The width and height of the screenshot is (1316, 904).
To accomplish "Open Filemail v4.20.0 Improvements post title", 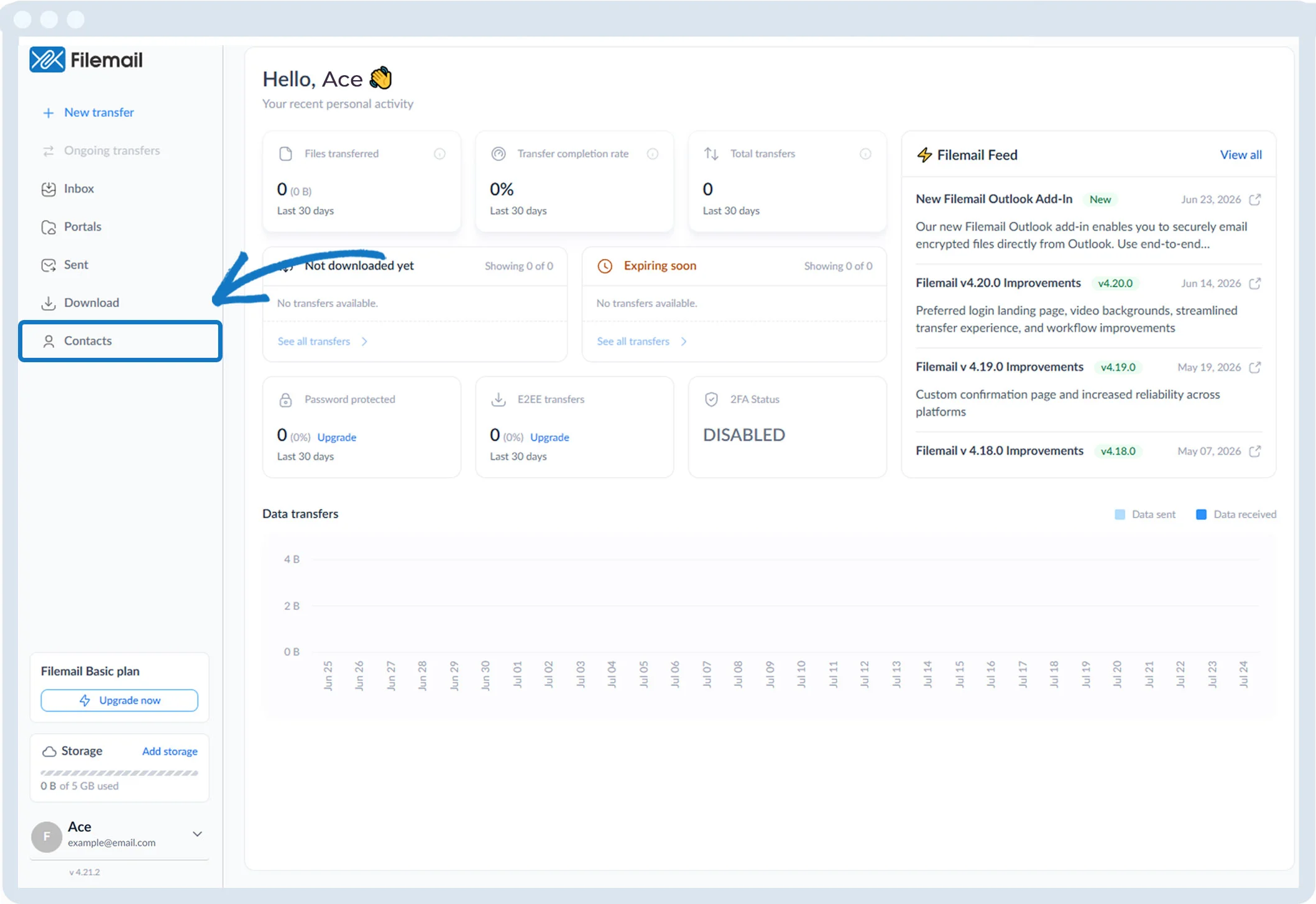I will (998, 283).
